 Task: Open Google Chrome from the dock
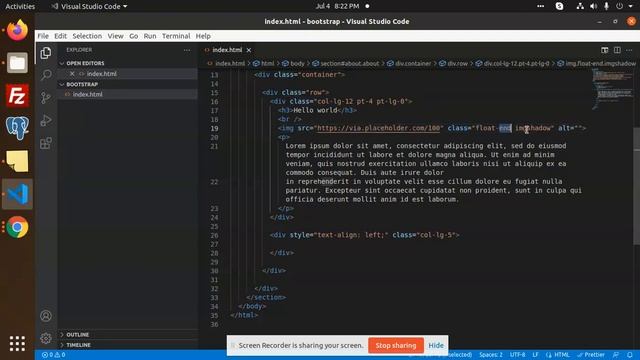coord(17,227)
